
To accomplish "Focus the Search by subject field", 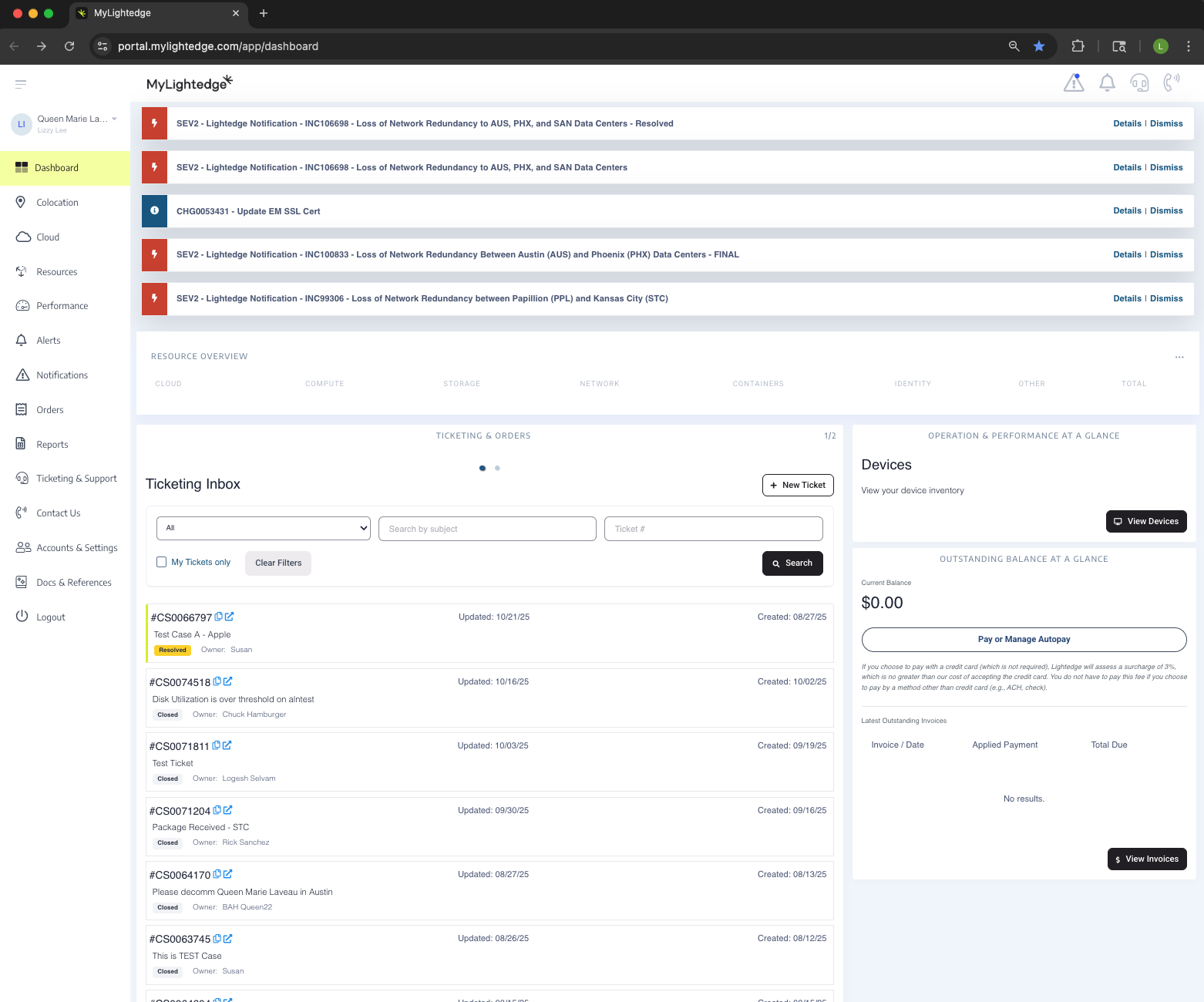I will (487, 529).
